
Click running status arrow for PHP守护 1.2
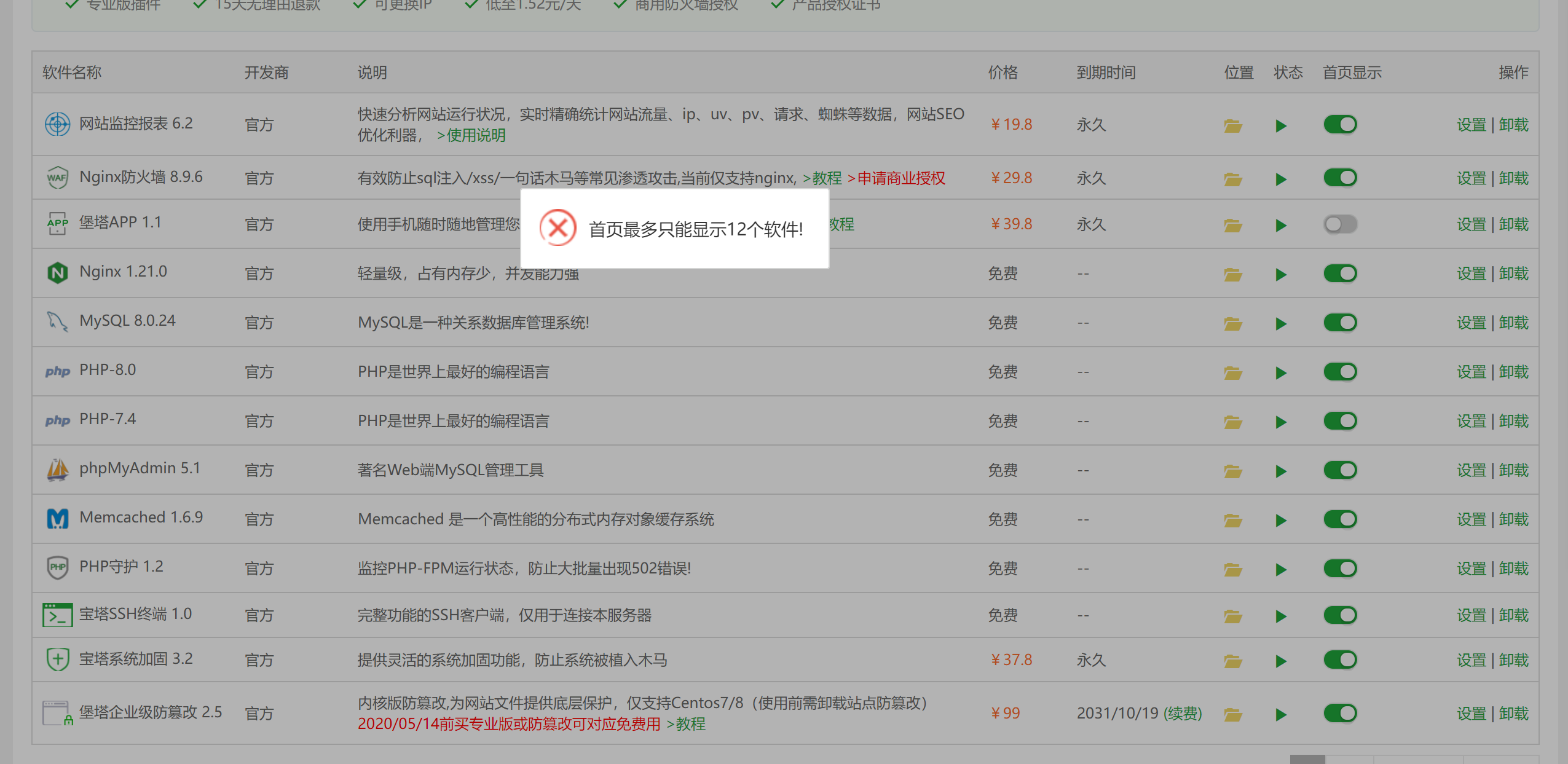(1281, 570)
